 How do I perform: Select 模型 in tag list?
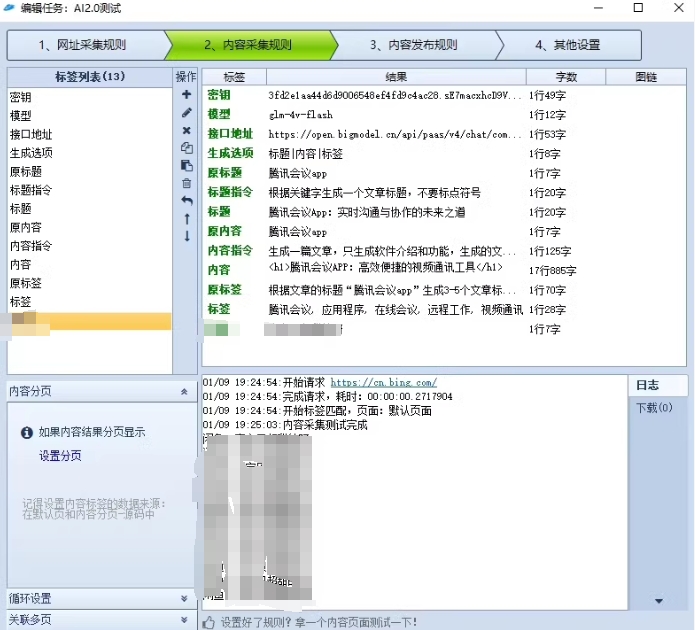(90, 116)
